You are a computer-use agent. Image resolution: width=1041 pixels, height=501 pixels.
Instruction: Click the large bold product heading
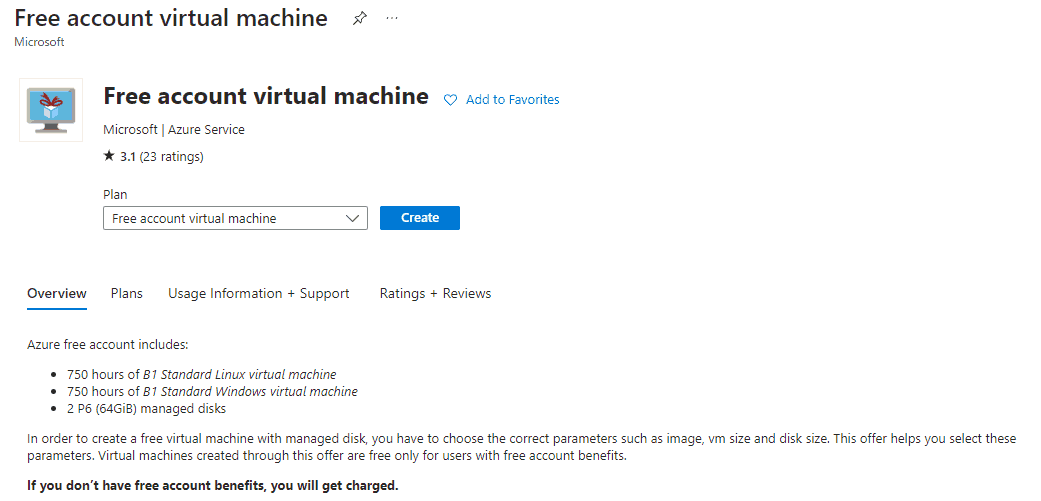click(266, 96)
